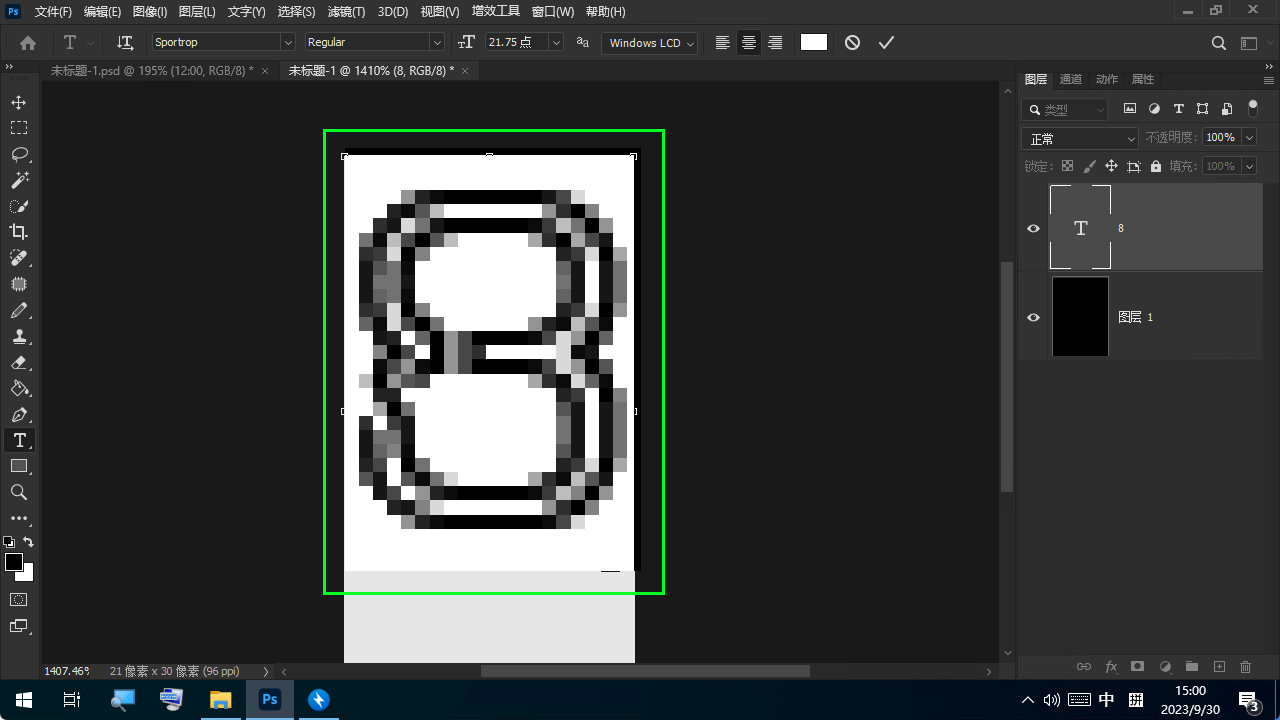
Task: Select the Eraser tool
Action: coord(19,362)
